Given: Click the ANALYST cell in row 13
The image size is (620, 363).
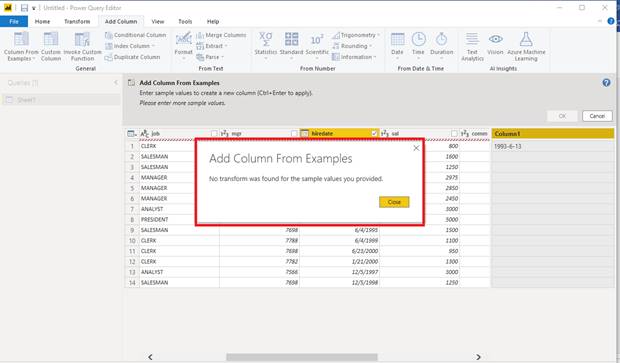Looking at the screenshot, I should click(179, 272).
